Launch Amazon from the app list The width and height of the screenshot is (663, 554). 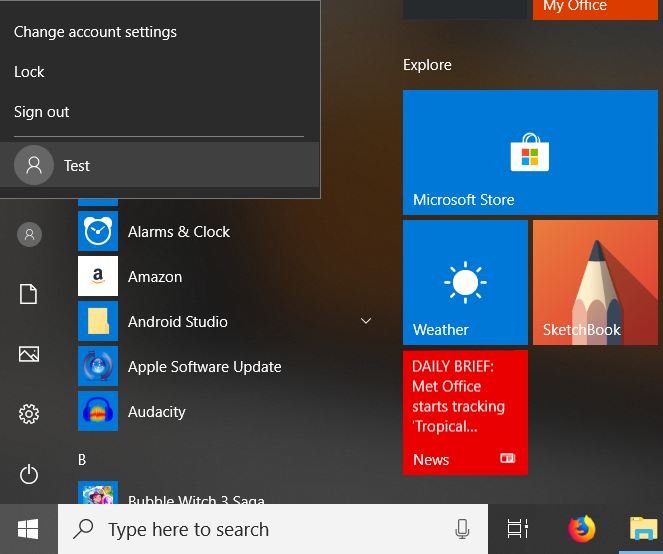tap(154, 277)
